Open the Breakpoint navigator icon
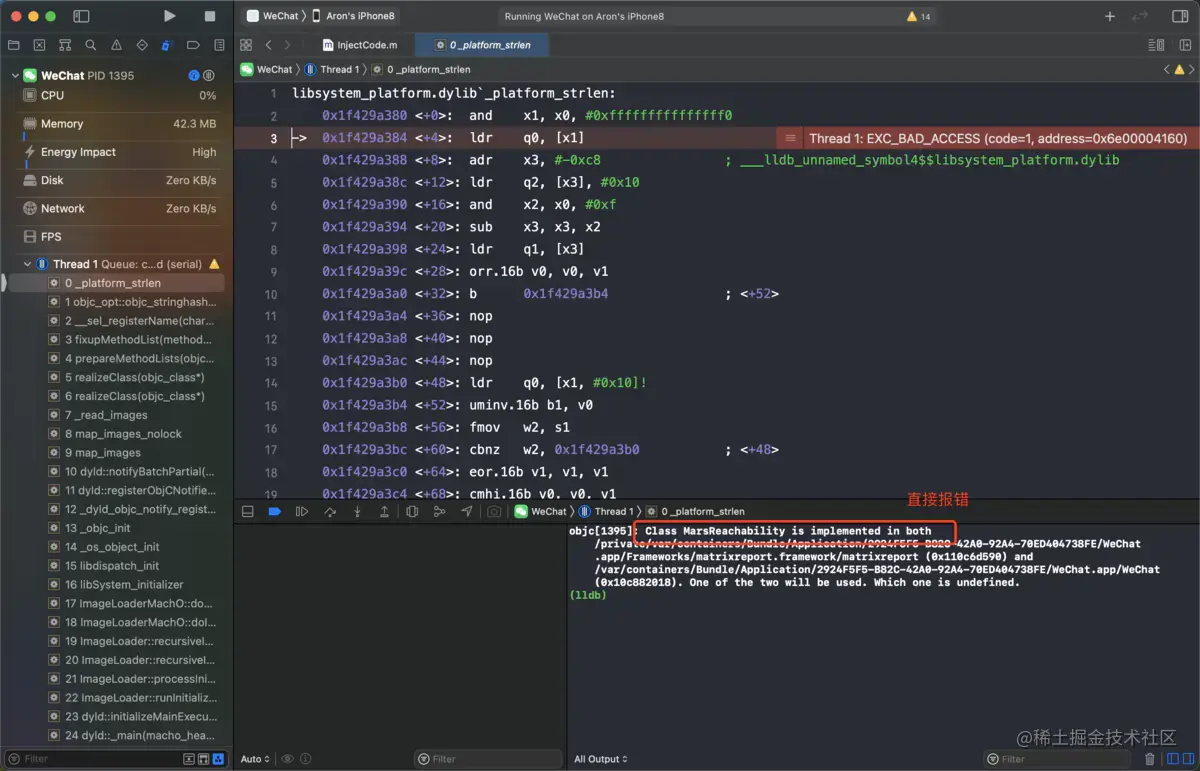The width and height of the screenshot is (1200, 771). coord(193,45)
